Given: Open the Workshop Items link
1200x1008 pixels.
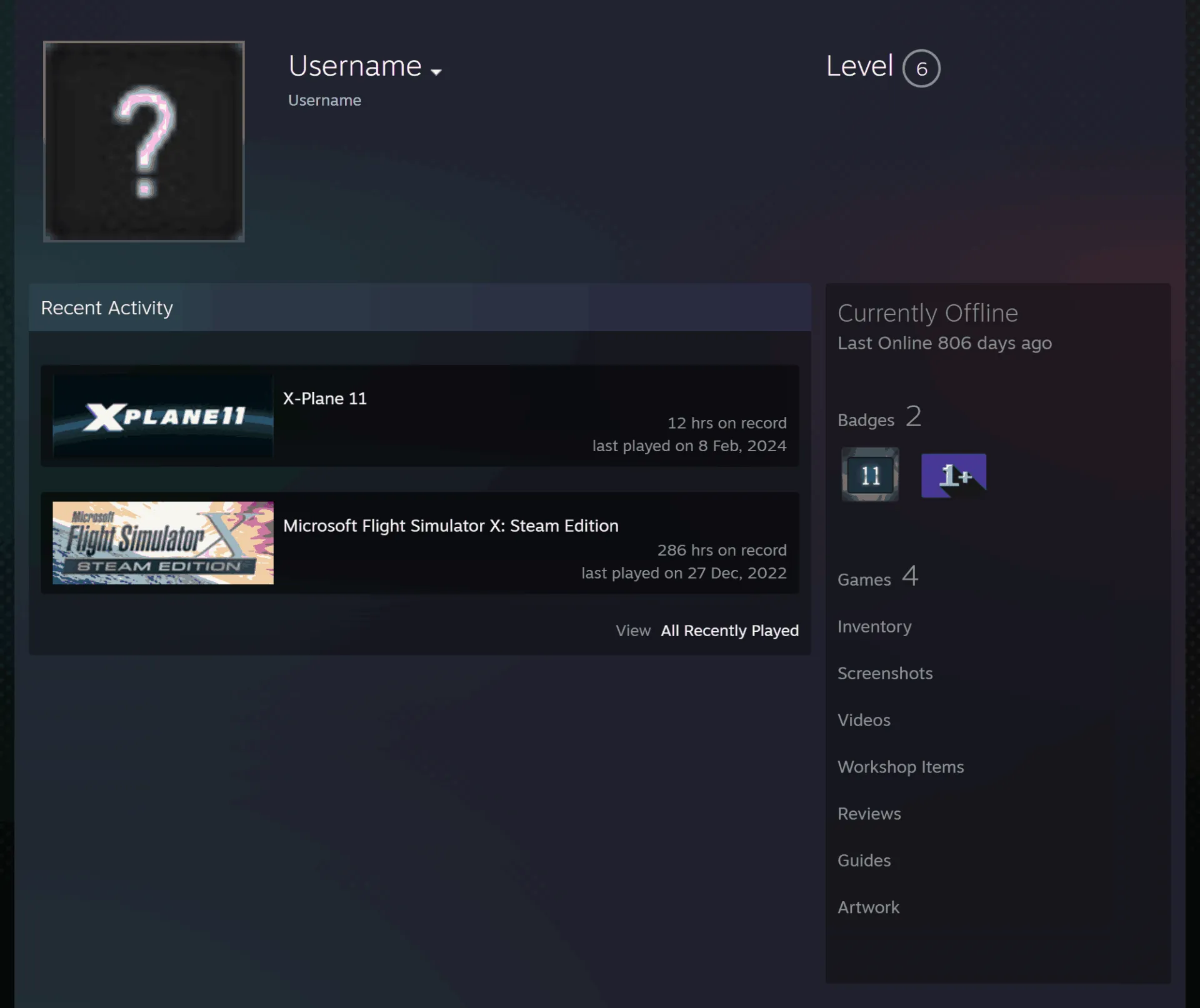Looking at the screenshot, I should tap(901, 767).
